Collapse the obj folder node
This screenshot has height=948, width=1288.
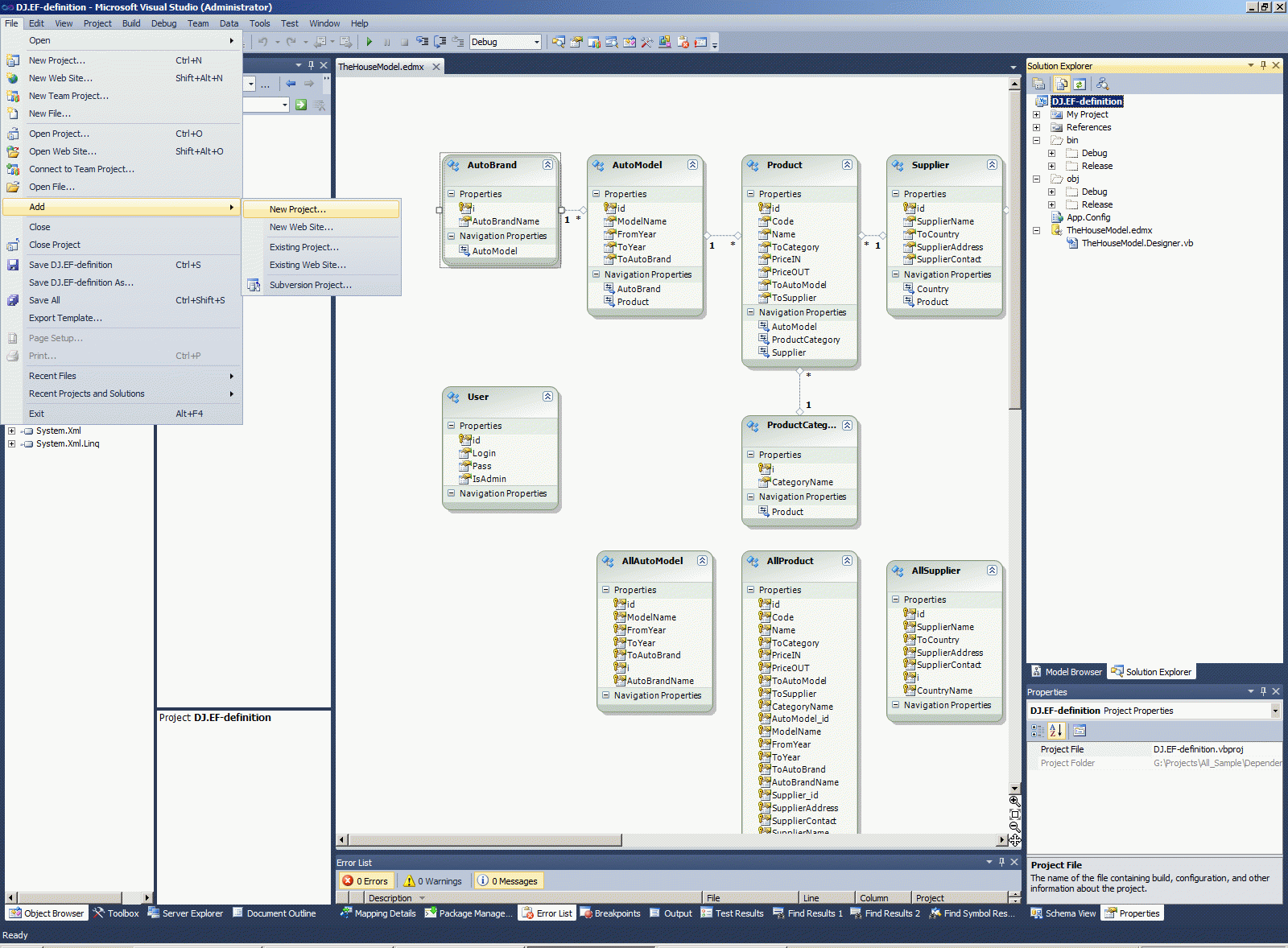click(1037, 179)
